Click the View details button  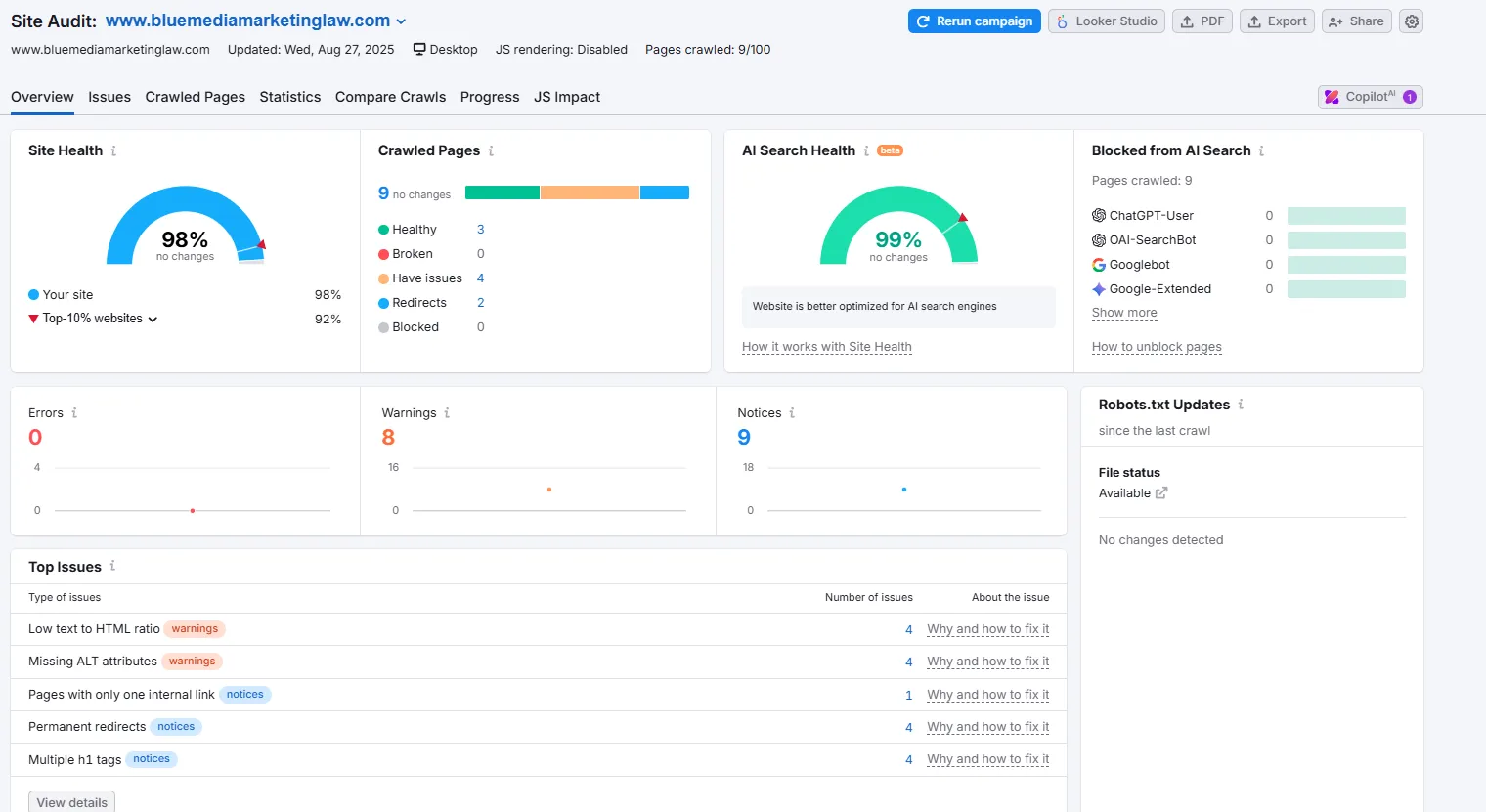(71, 802)
